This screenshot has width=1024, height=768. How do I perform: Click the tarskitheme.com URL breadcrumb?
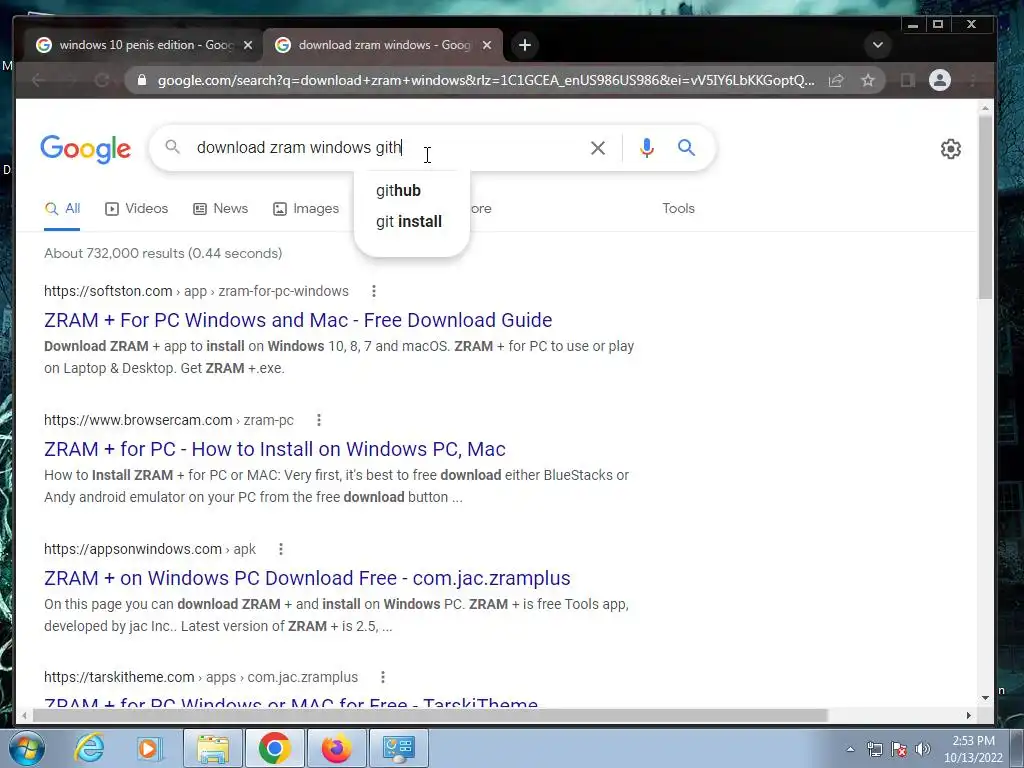tap(200, 677)
